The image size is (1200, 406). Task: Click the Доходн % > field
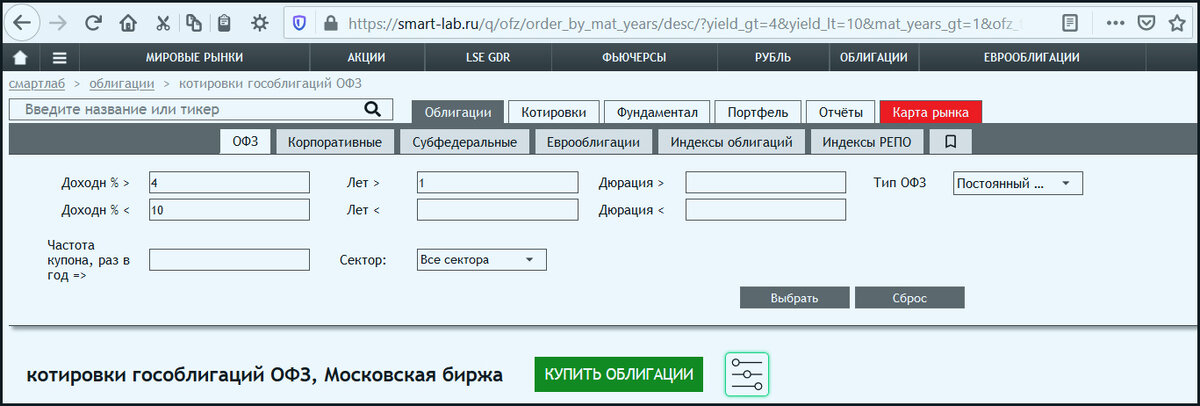(x=229, y=182)
